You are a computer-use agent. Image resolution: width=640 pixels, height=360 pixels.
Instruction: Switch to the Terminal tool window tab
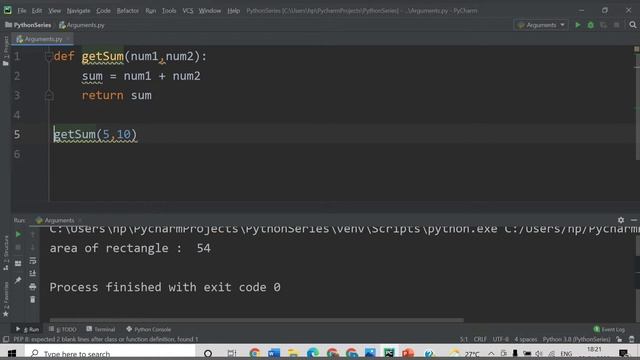100,329
